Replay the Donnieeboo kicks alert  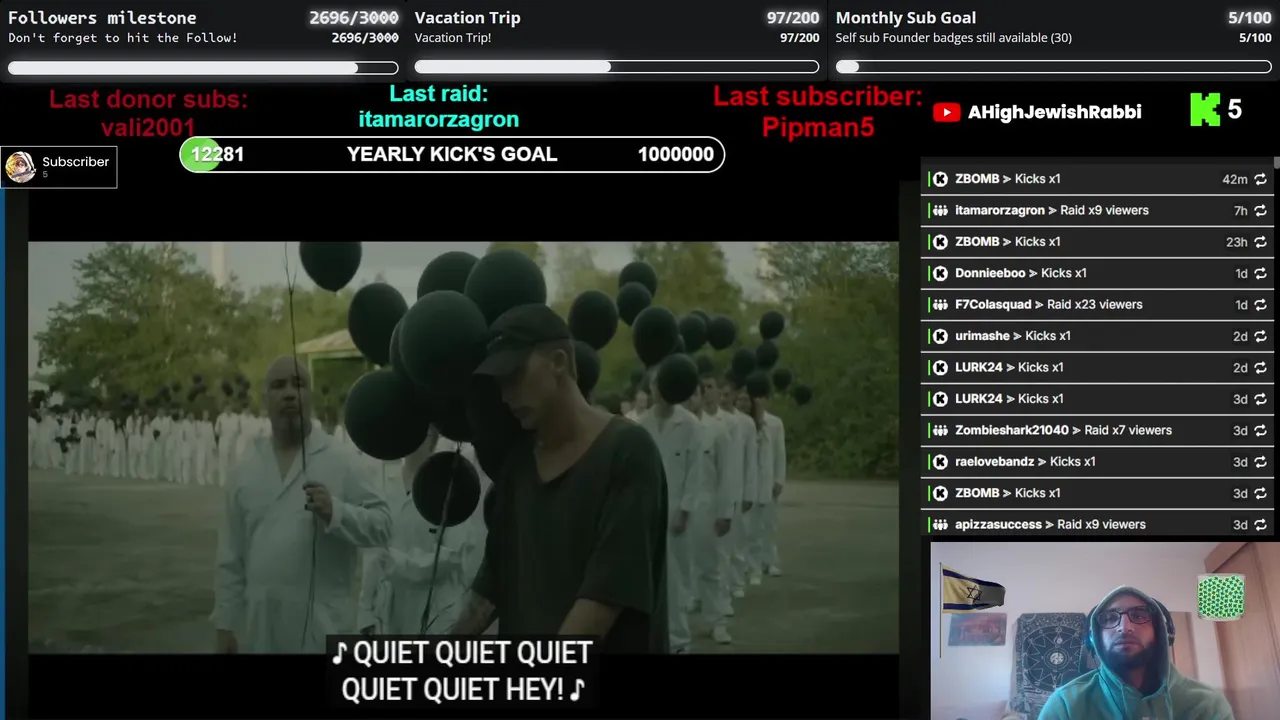point(1260,273)
